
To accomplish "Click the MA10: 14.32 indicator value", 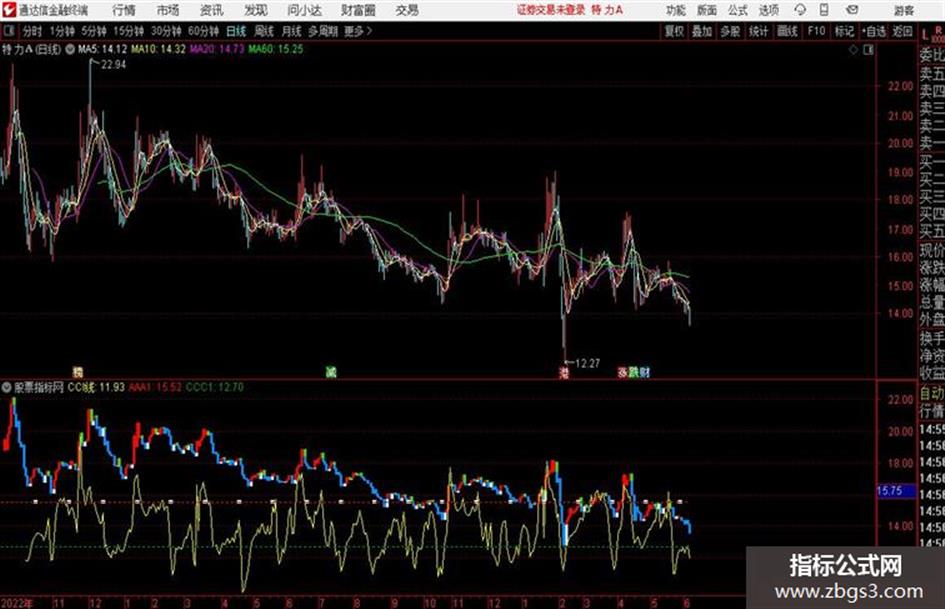I will point(158,49).
